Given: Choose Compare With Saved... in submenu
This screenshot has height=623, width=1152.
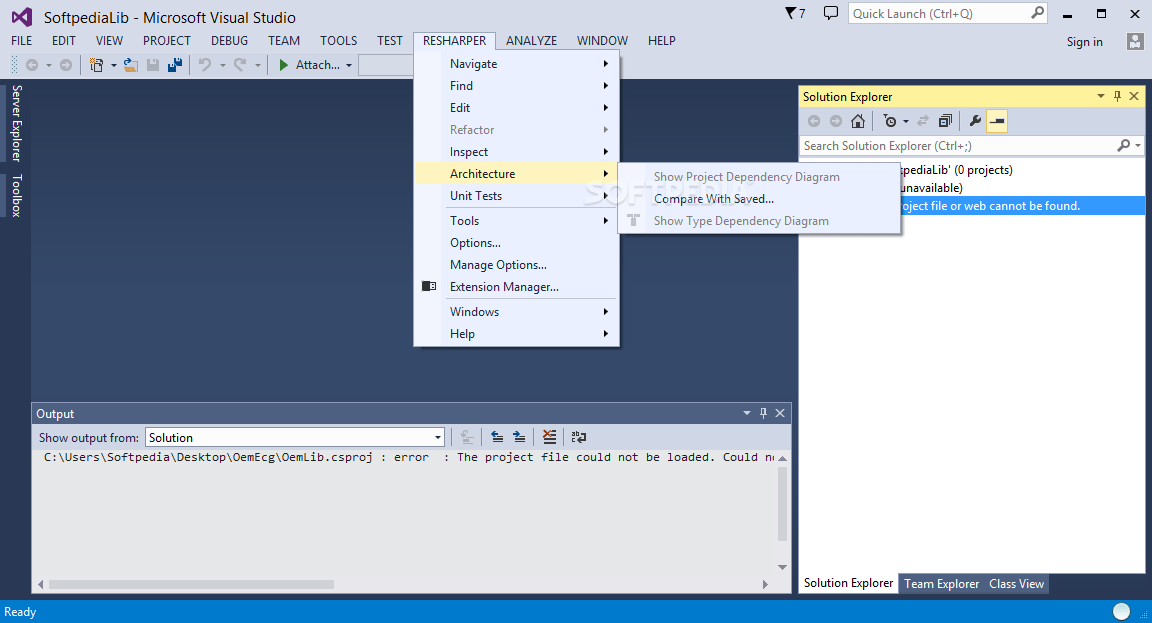Looking at the screenshot, I should click(x=759, y=199).
